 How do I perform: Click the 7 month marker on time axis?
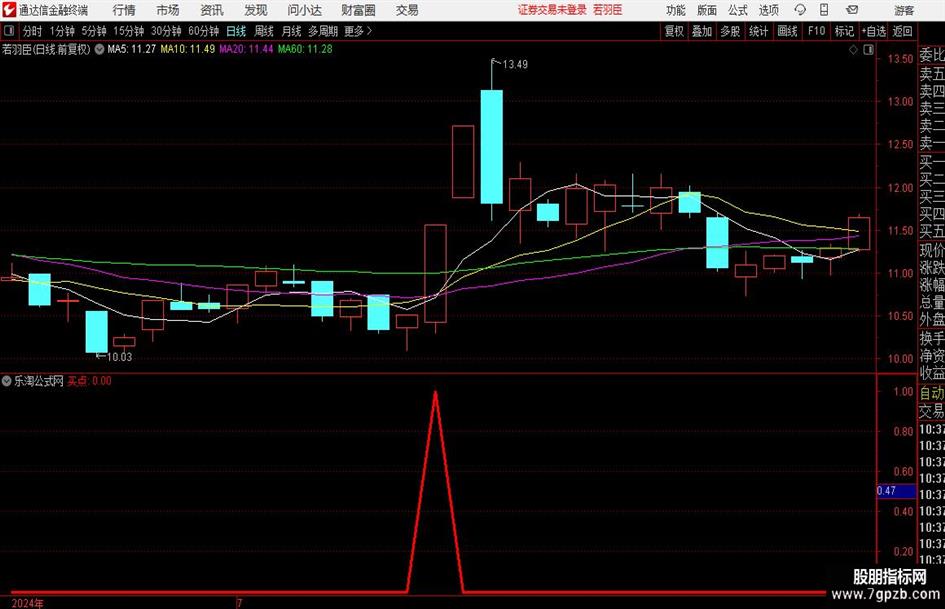pos(239,603)
